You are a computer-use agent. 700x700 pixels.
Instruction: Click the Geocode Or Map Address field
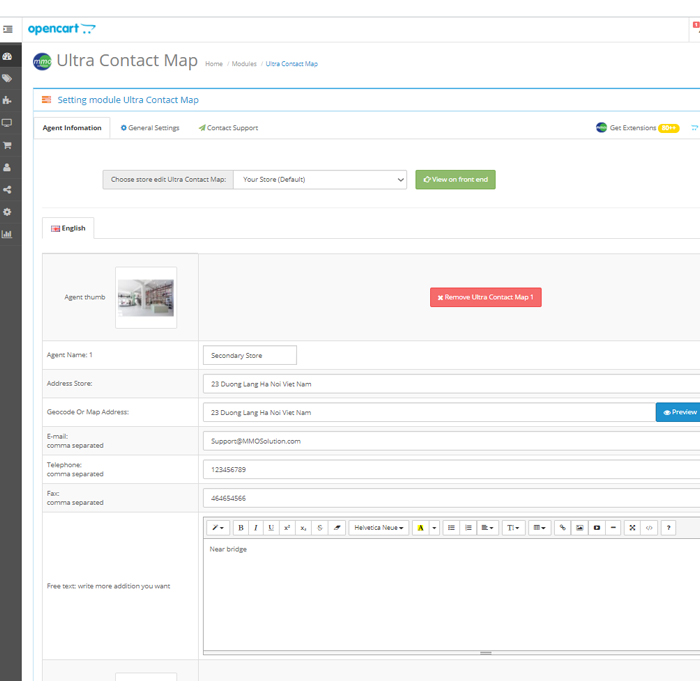click(x=429, y=412)
